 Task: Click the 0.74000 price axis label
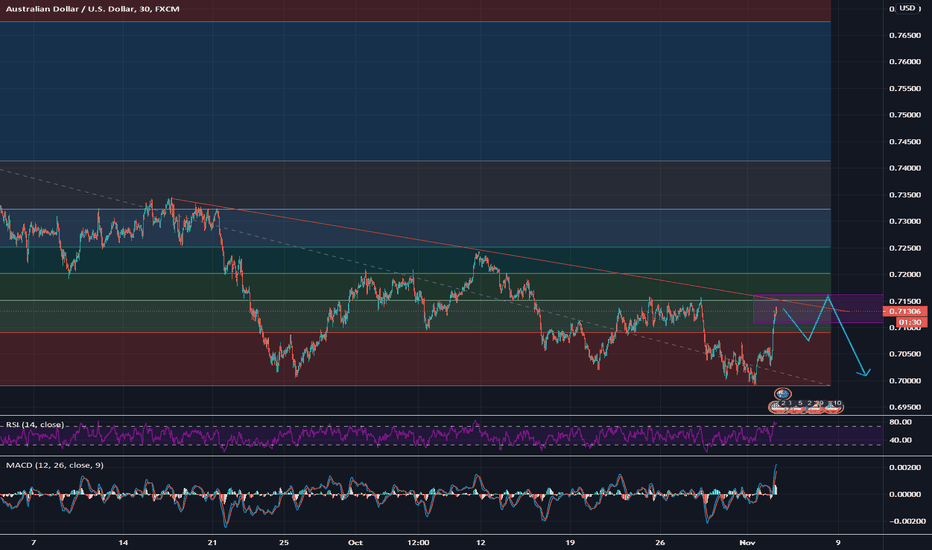click(905, 168)
